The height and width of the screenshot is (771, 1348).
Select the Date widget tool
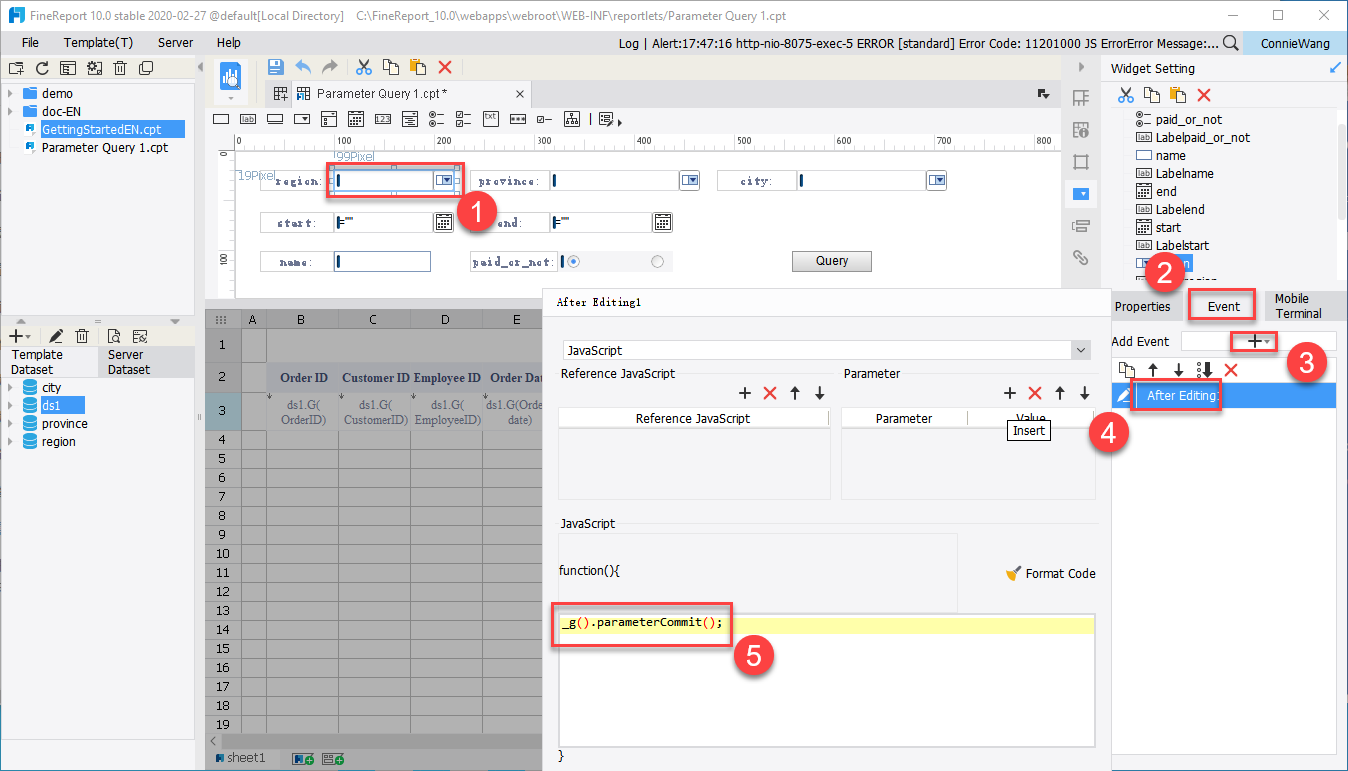click(x=356, y=118)
